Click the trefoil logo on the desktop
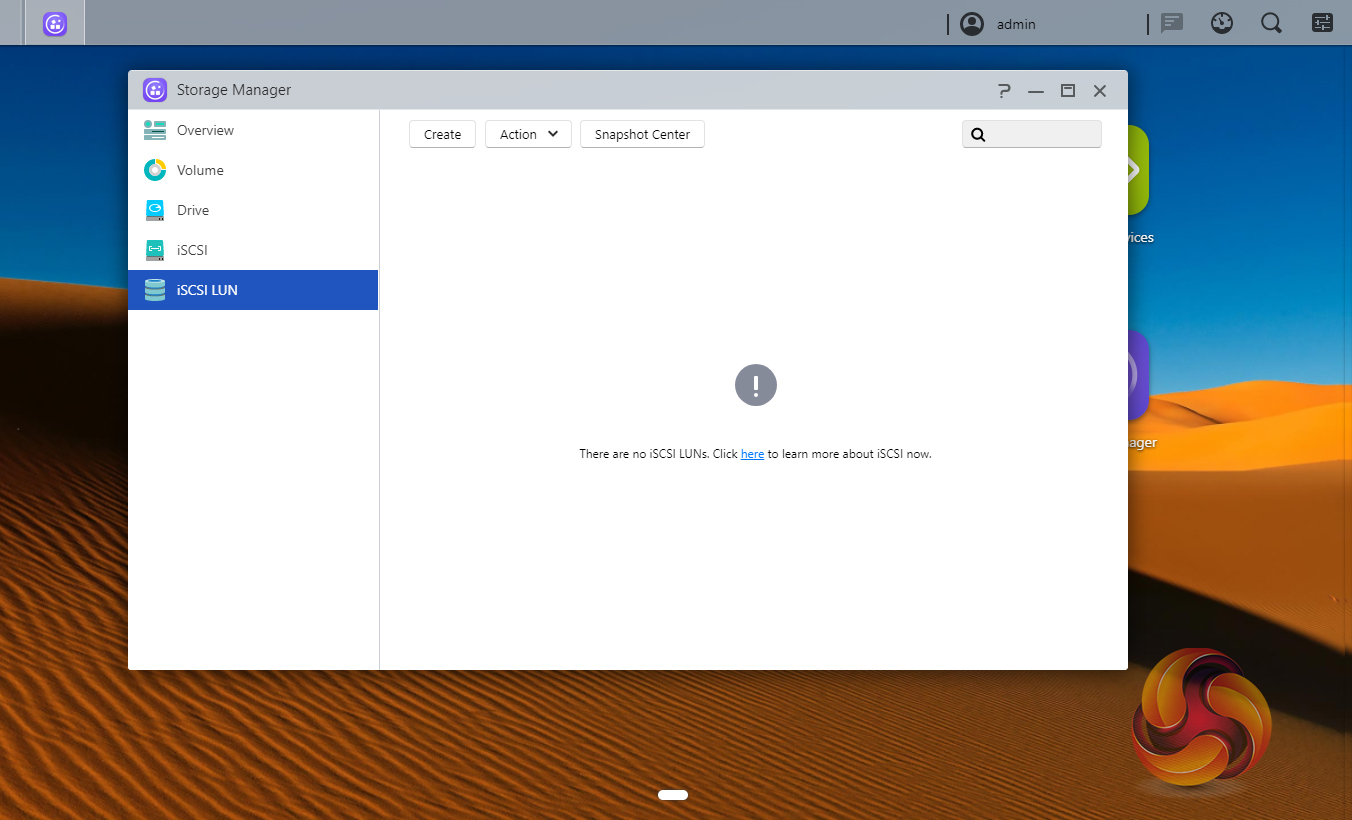 [1201, 717]
